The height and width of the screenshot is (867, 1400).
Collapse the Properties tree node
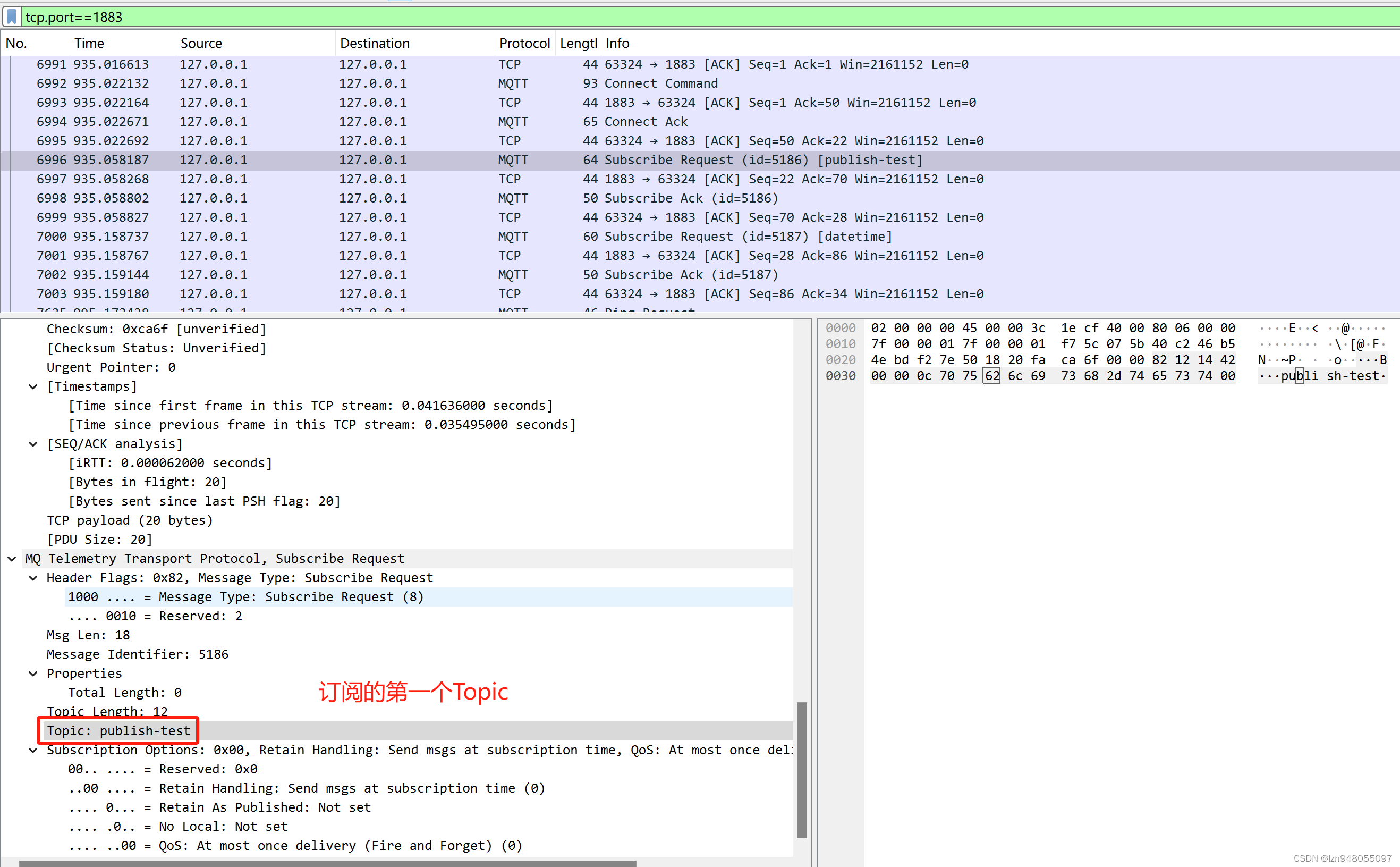(33, 673)
